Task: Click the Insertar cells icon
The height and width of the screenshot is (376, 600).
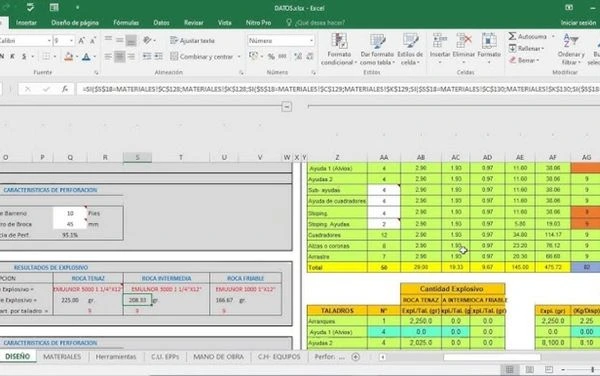Action: point(440,40)
